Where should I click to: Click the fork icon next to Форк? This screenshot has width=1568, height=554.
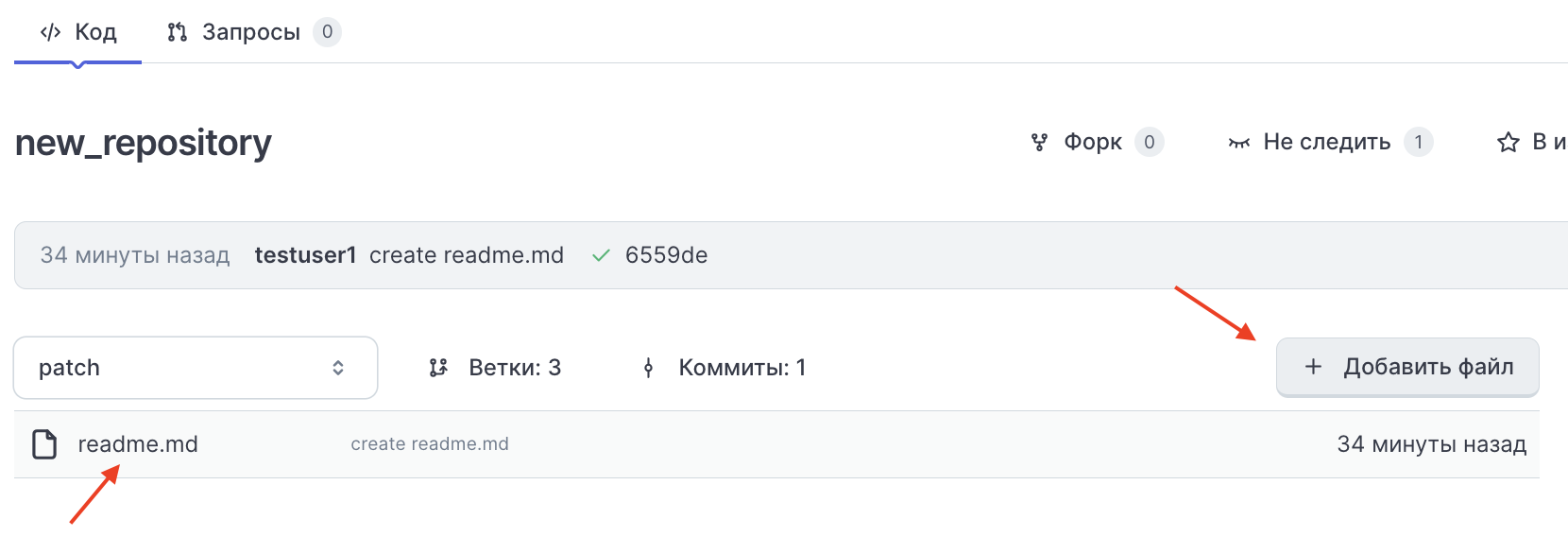[x=1039, y=142]
